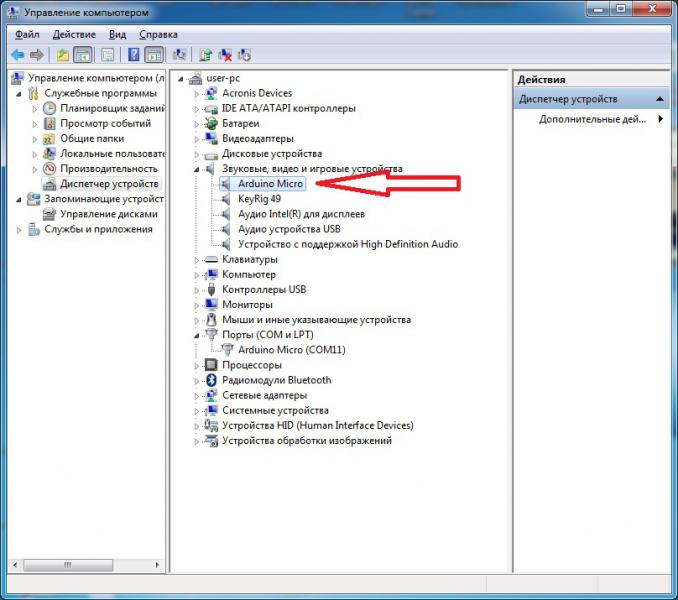The height and width of the screenshot is (600, 678).
Task: Collapse the user-pc root node
Action: coord(181,79)
